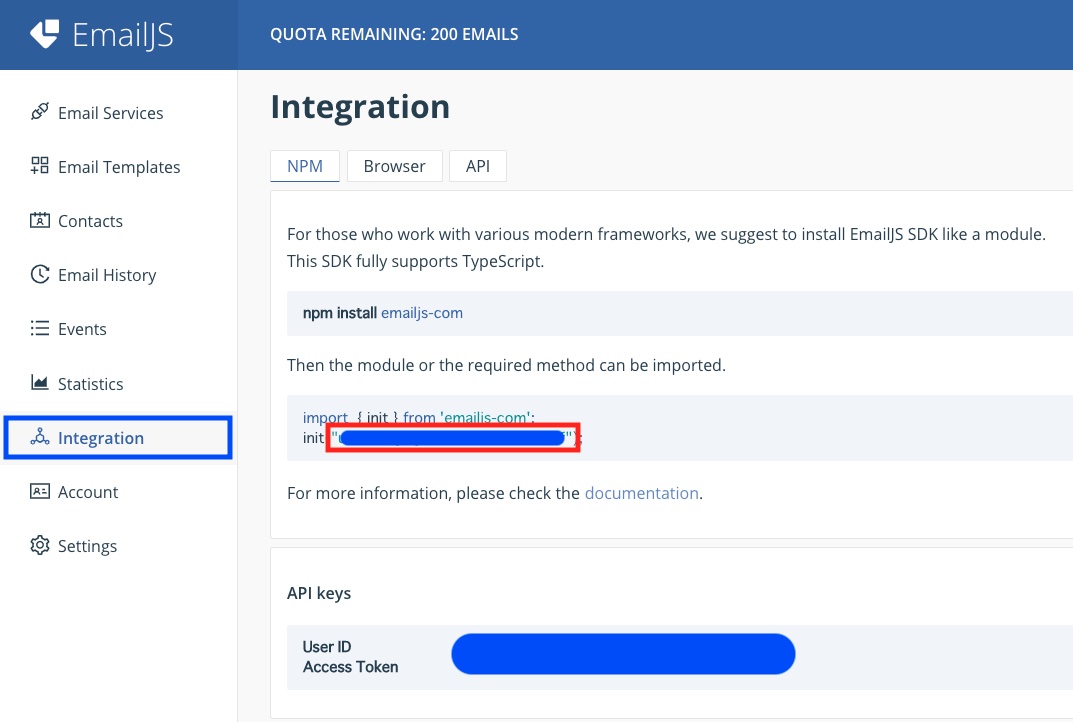Click the Integration flask icon
This screenshot has width=1073, height=722.
coord(39,438)
